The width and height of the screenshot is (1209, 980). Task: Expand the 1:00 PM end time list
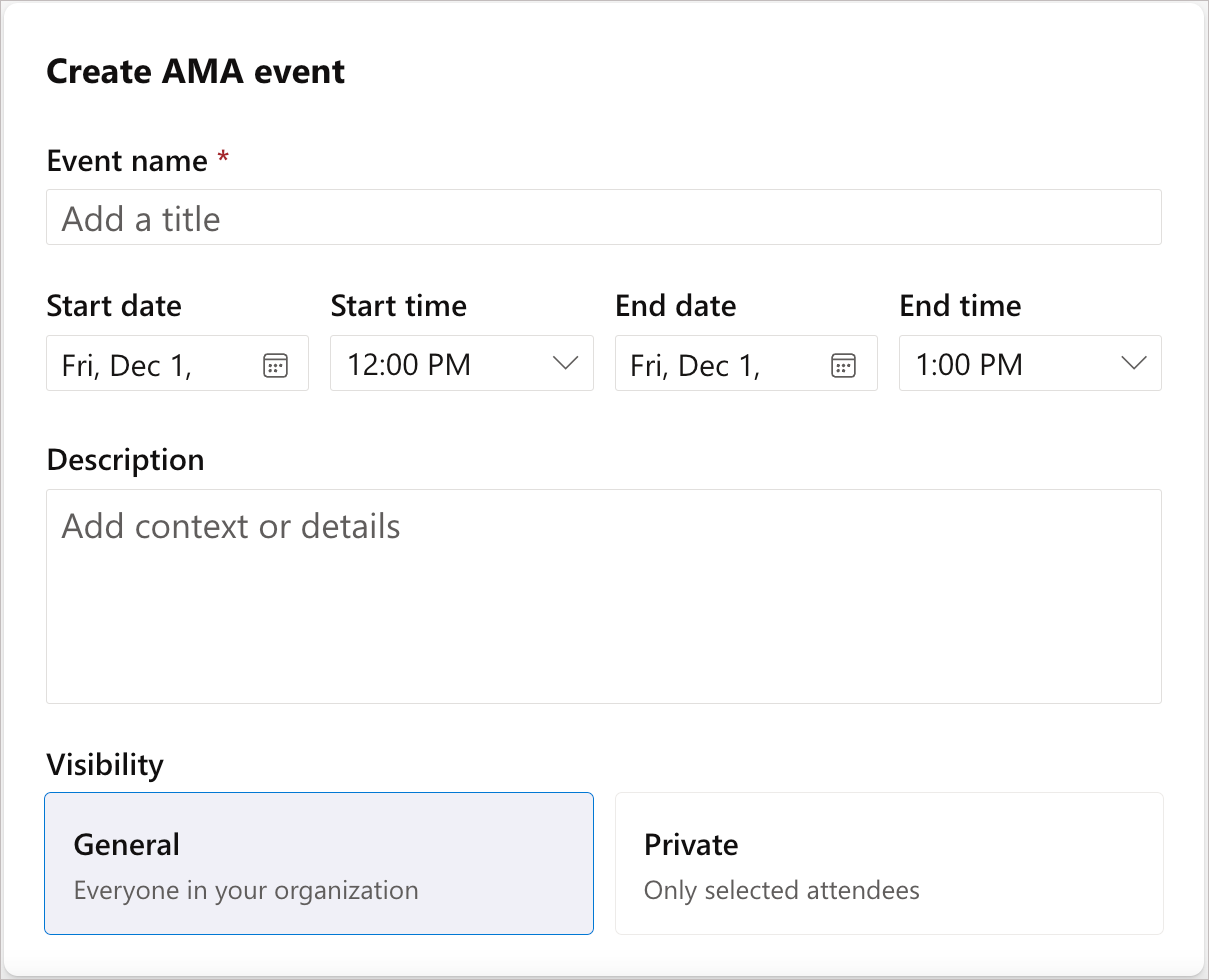click(1134, 363)
